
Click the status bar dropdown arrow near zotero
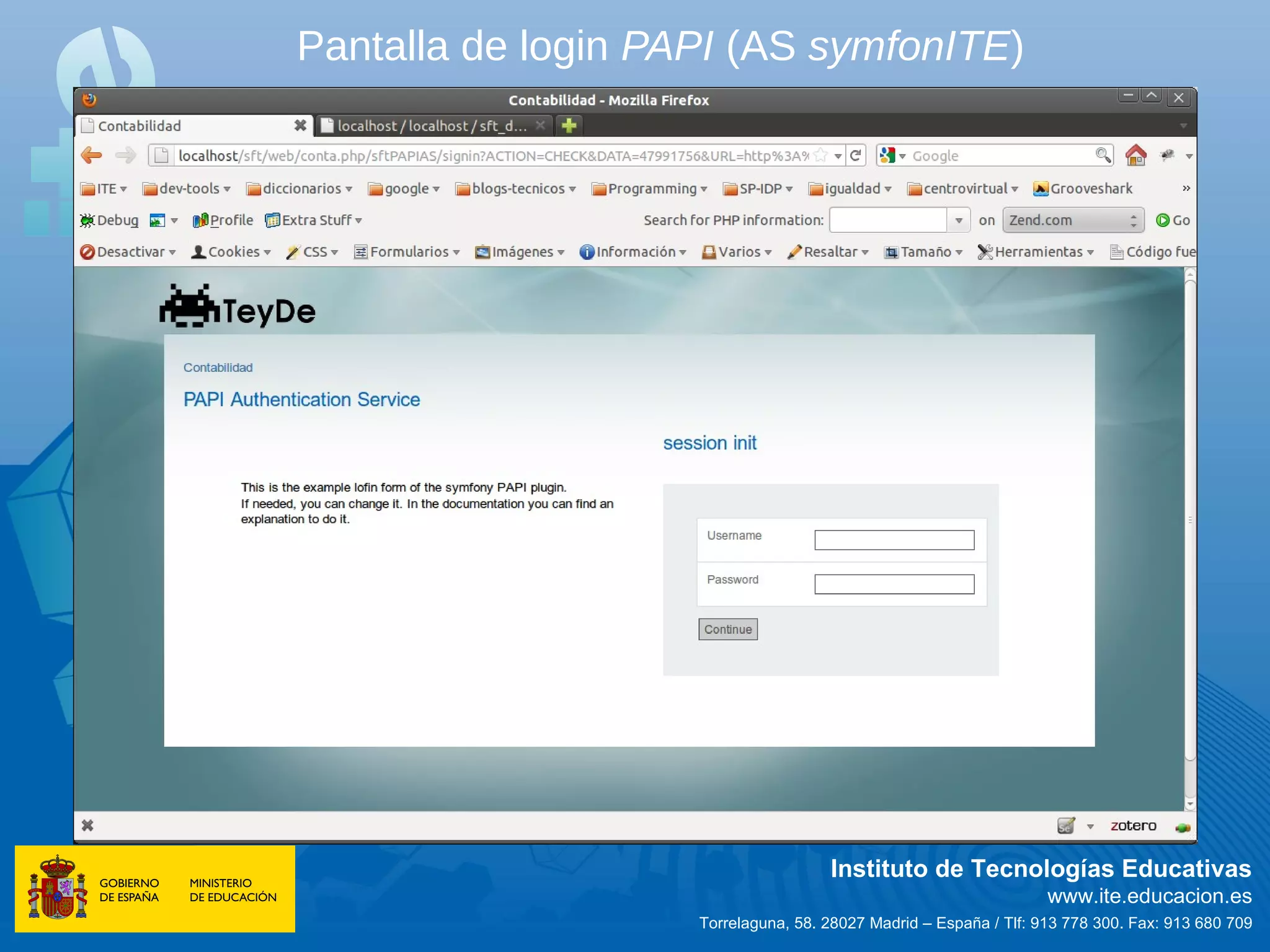[x=1090, y=826]
